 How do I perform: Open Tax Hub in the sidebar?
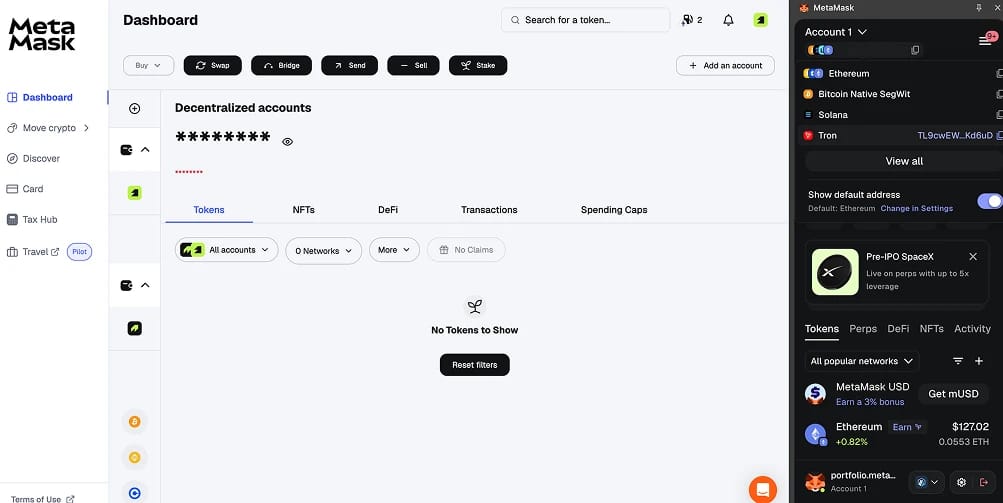(x=32, y=220)
